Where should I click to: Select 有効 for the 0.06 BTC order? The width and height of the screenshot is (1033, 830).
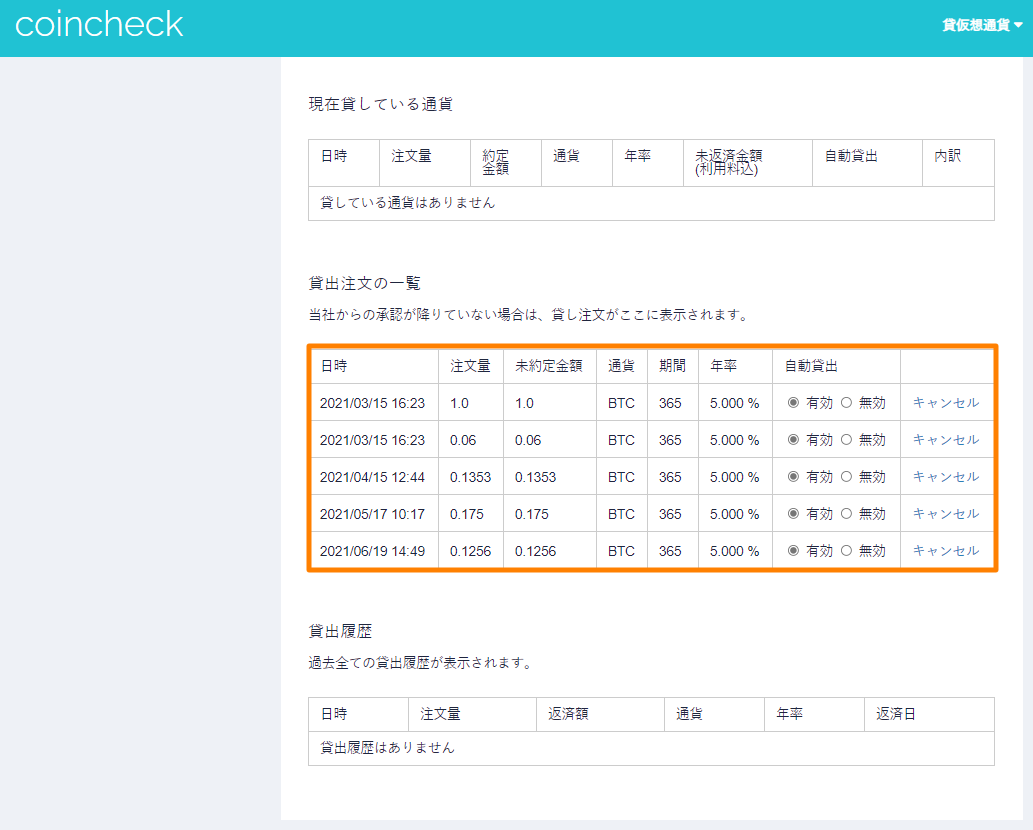click(x=793, y=439)
